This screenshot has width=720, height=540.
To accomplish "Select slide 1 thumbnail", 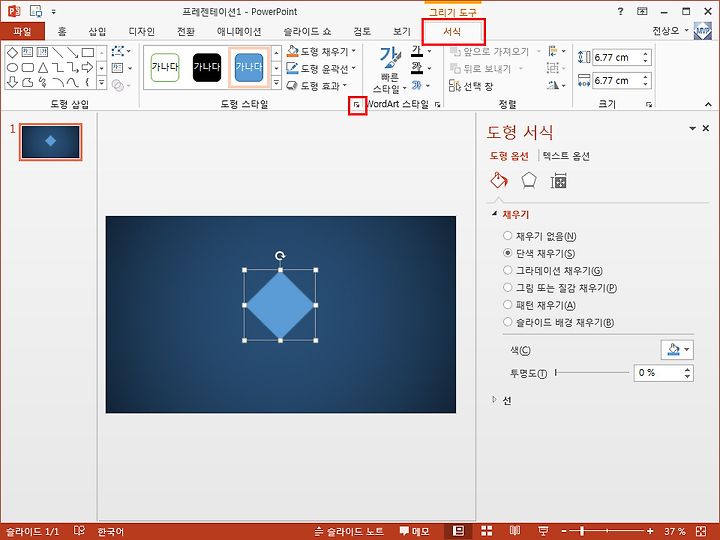I will (x=51, y=142).
